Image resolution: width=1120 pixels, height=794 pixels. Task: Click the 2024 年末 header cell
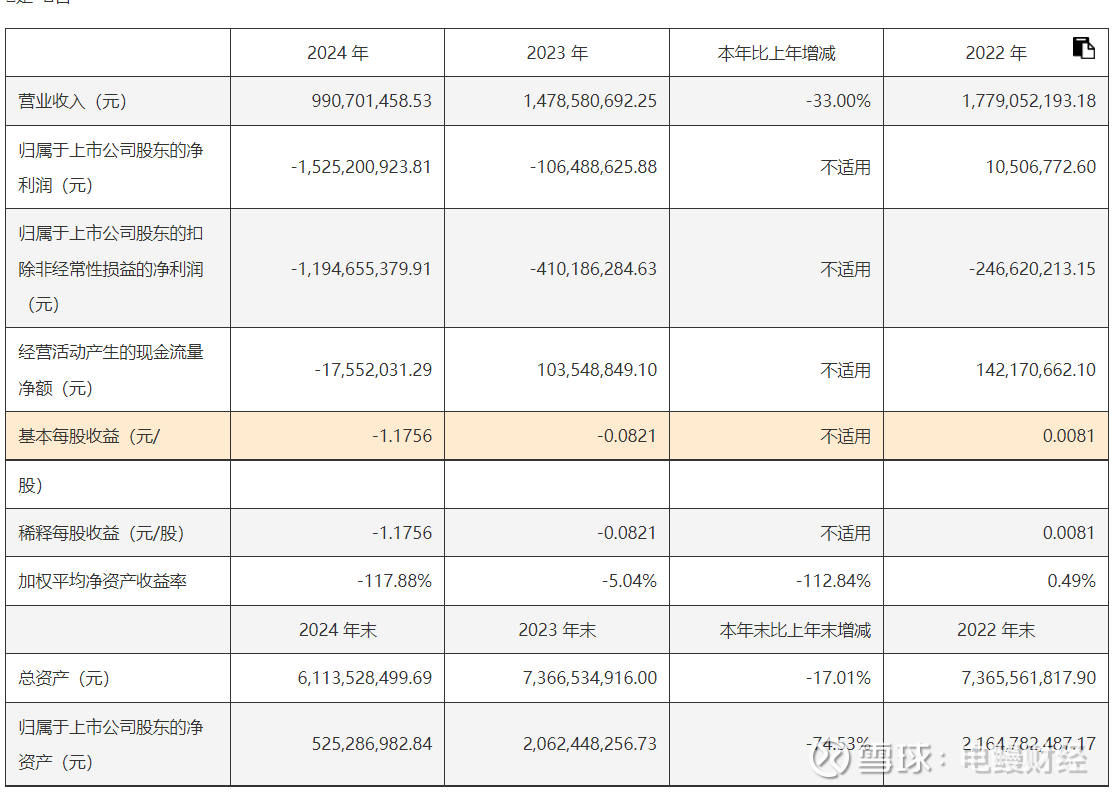337,630
